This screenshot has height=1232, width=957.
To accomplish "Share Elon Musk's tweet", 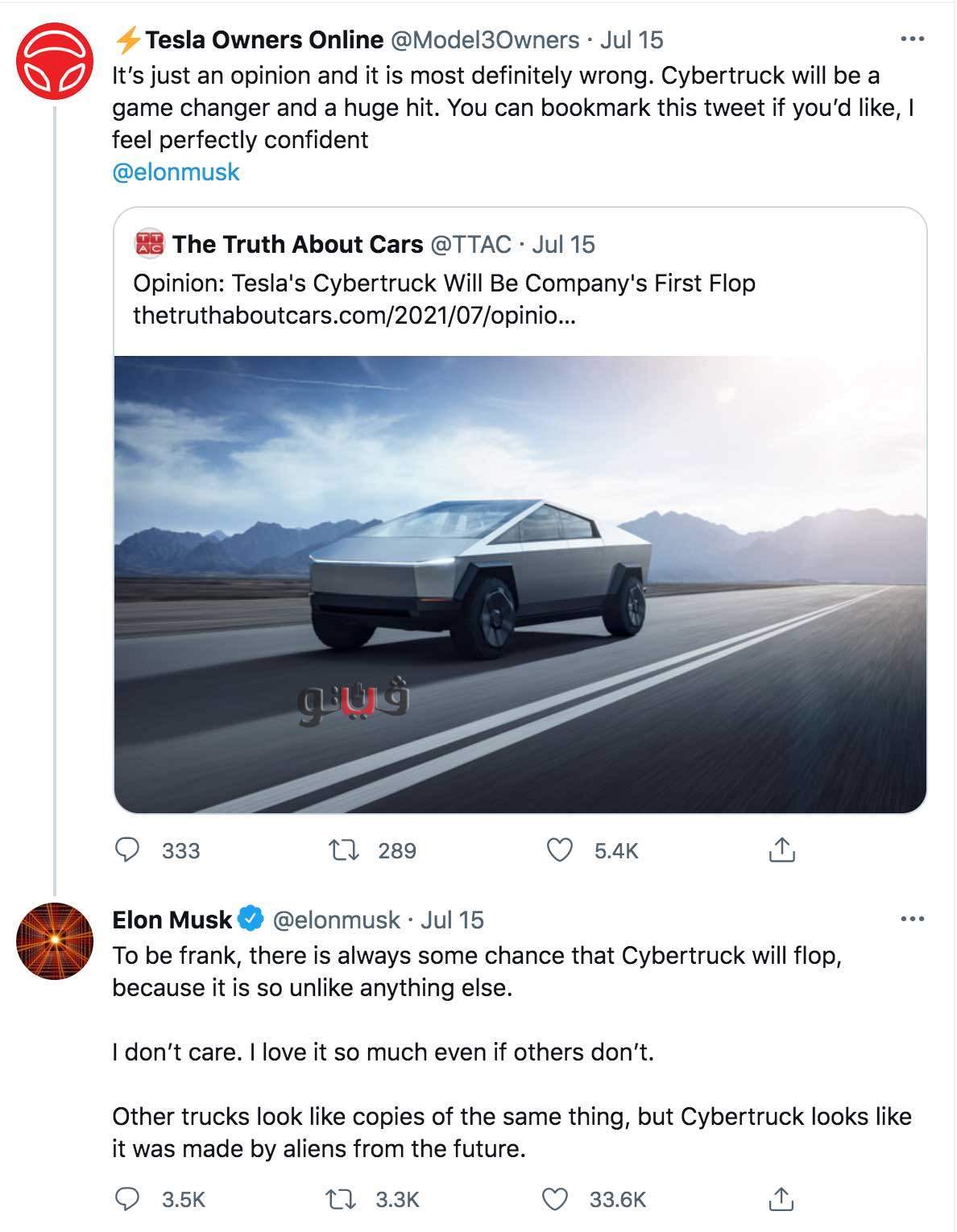I will click(x=781, y=1199).
